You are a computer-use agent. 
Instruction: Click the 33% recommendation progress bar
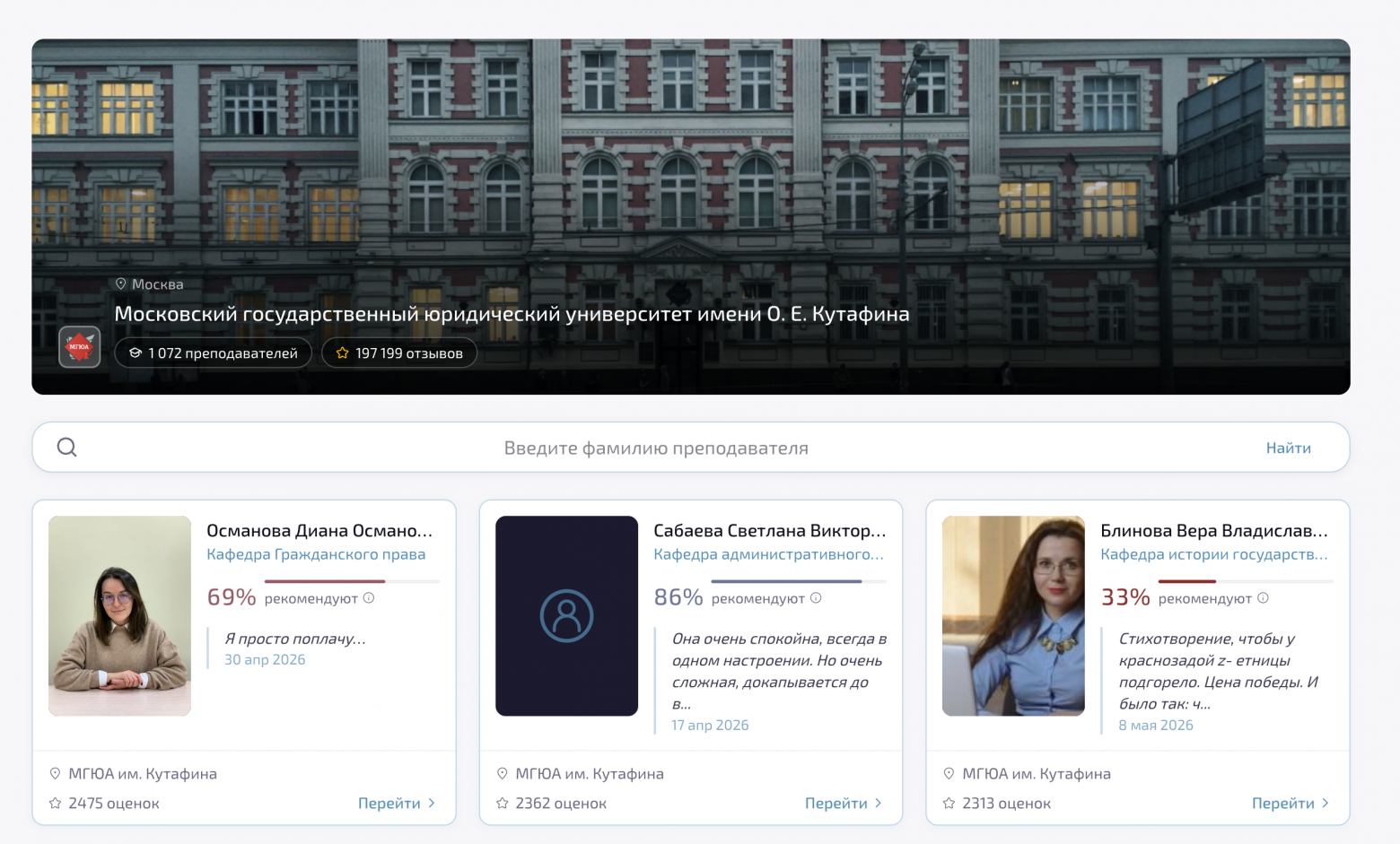point(1246,581)
